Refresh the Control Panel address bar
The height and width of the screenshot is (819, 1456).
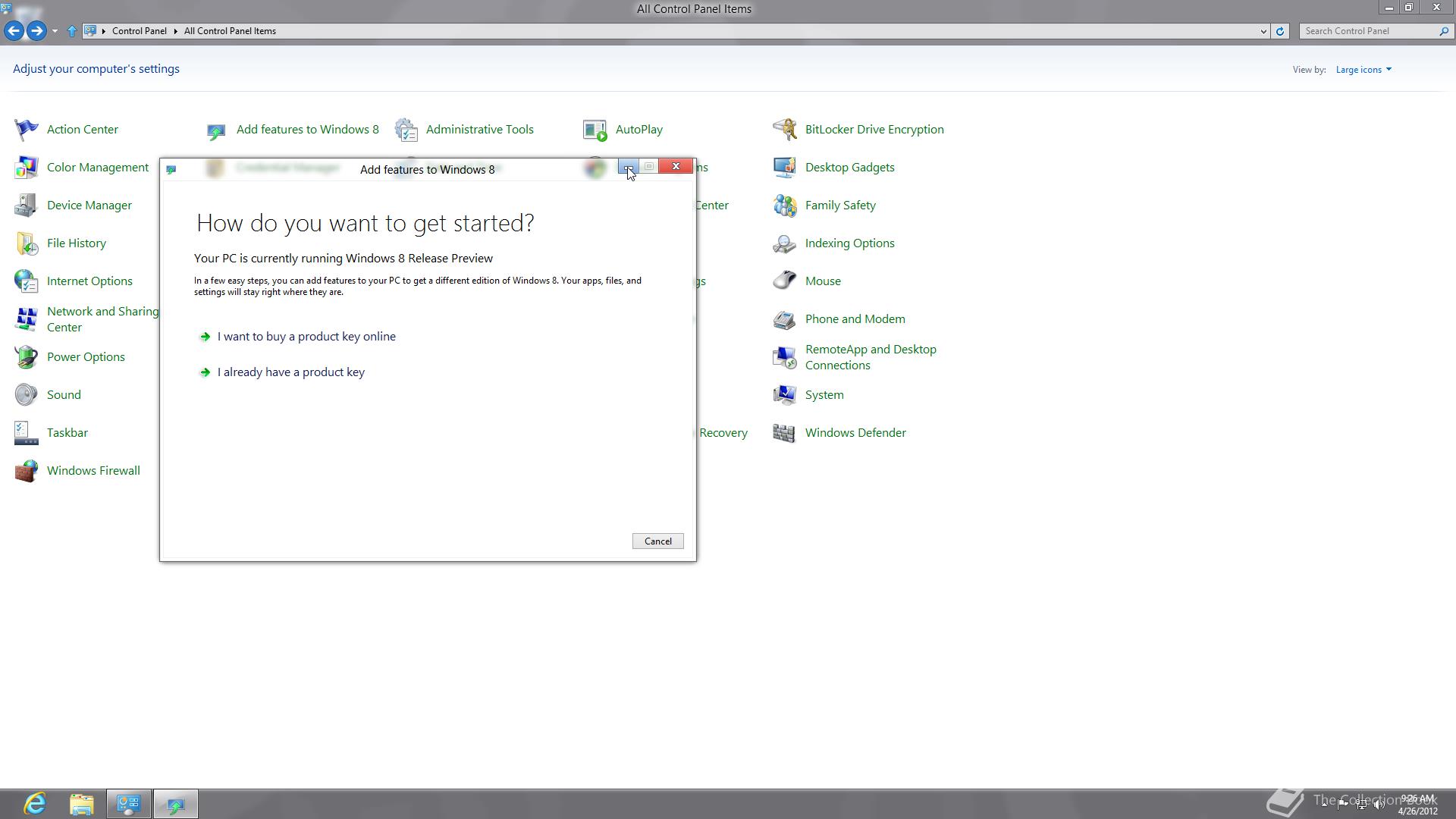(x=1280, y=31)
